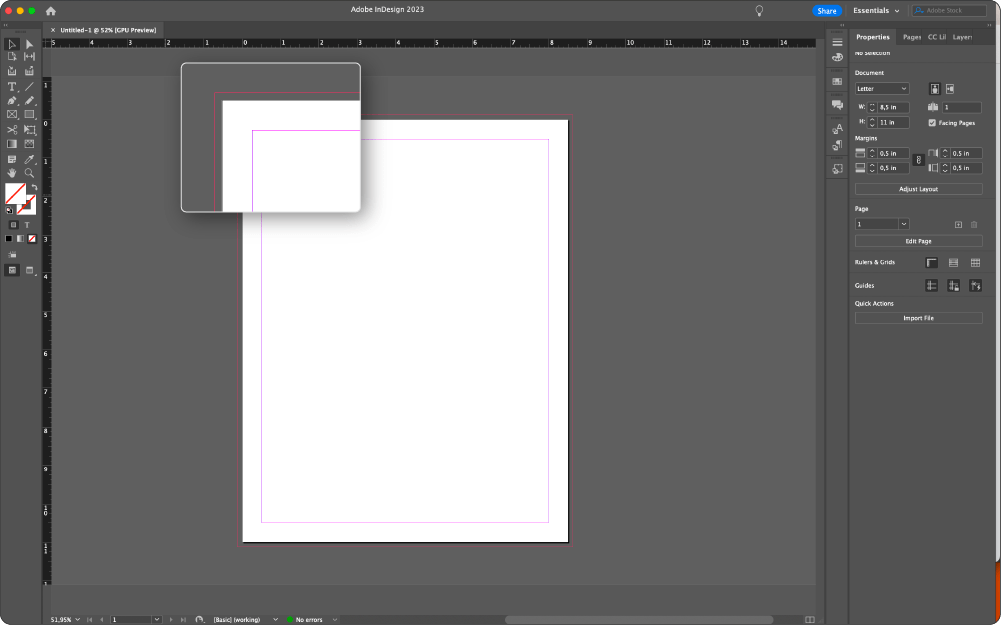
Task: Toggle the margins link chain
Action: 917,160
